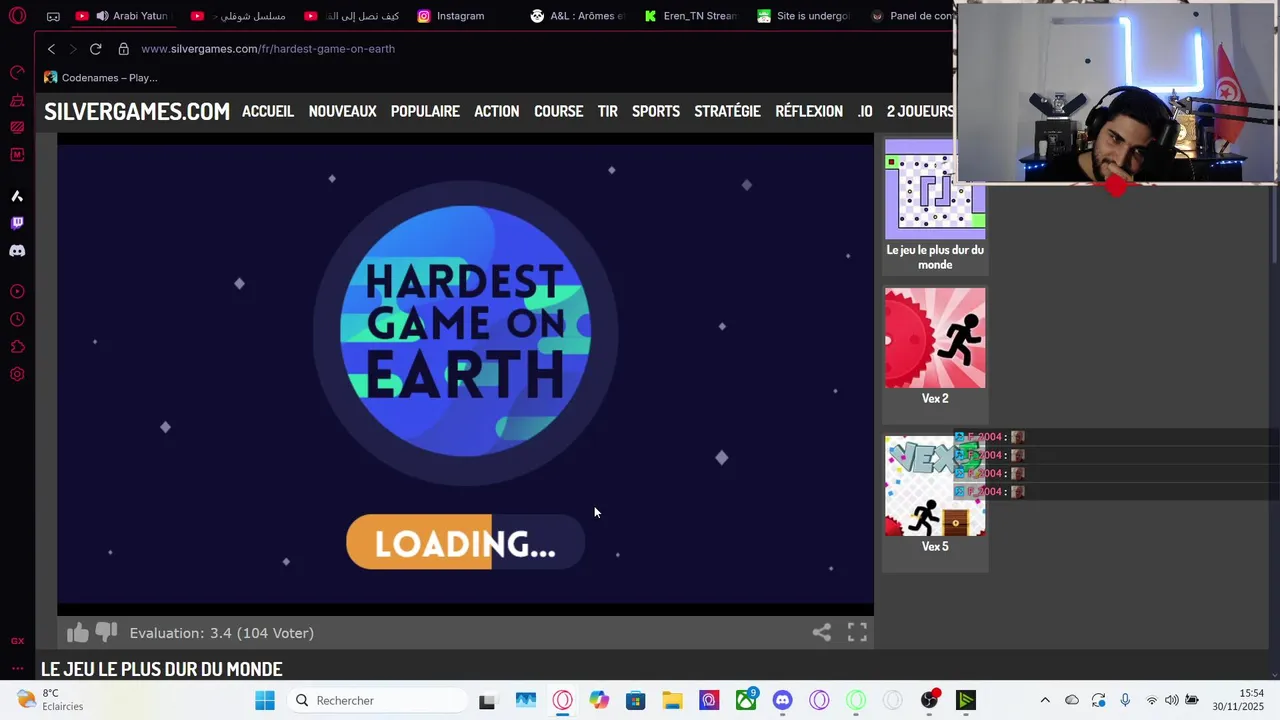Click the LE JEU LE PLUS DUR DU MONDE heading
Image resolution: width=1280 pixels, height=720 pixels.
pos(162,669)
